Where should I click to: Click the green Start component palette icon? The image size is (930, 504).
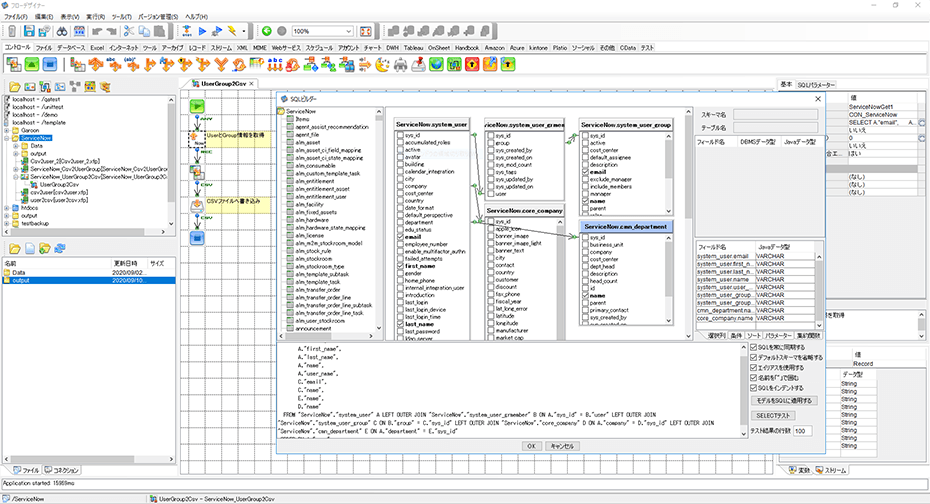click(32, 64)
